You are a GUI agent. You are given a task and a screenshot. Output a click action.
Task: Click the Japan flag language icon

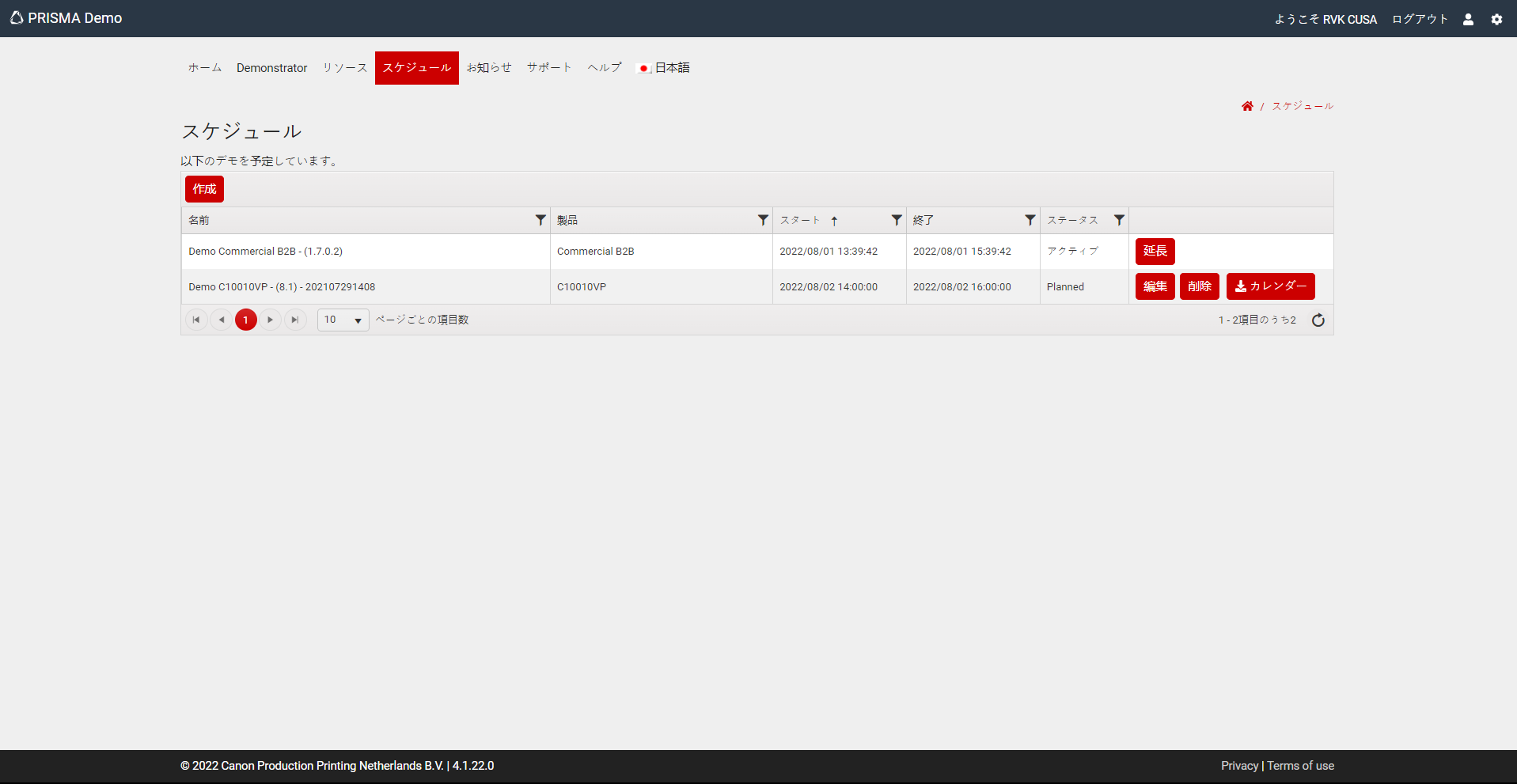pos(643,68)
